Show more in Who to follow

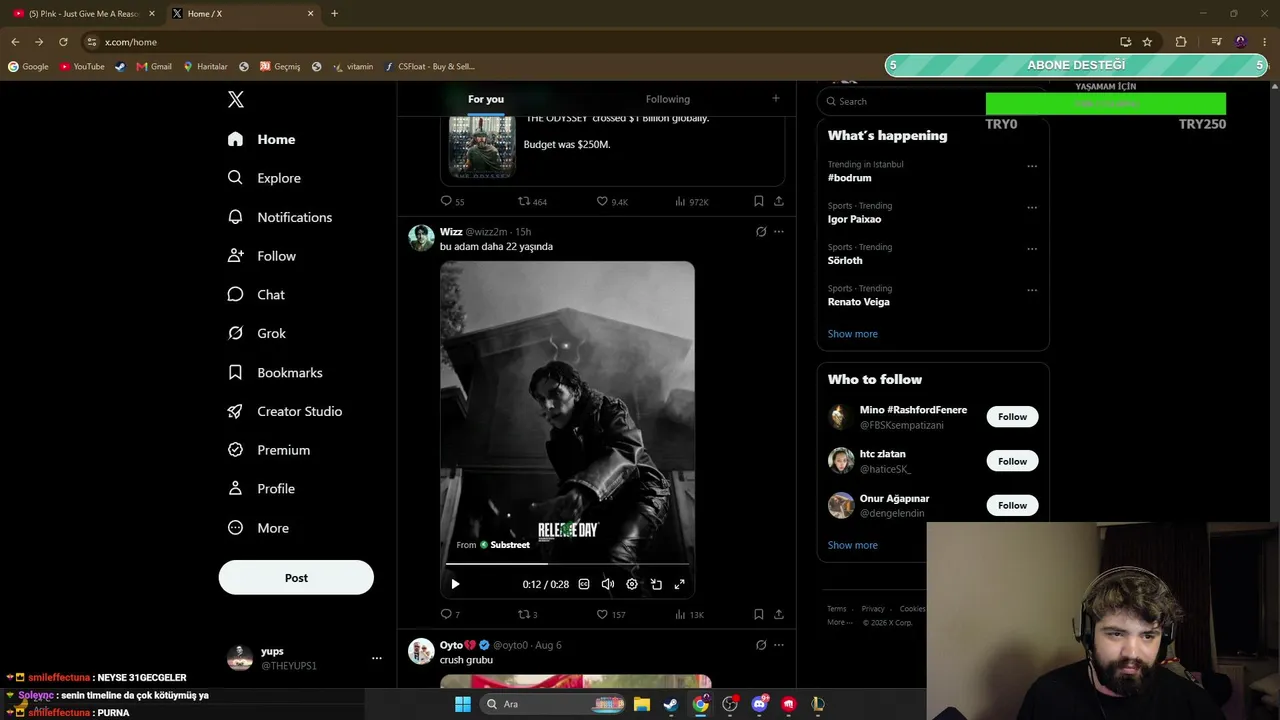point(853,545)
